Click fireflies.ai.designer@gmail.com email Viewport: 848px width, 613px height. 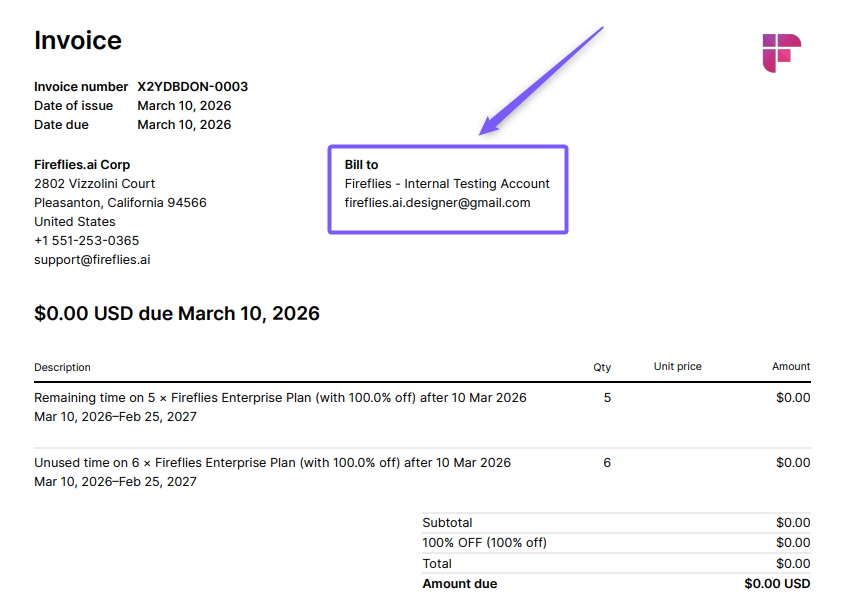pyautogui.click(x=438, y=203)
